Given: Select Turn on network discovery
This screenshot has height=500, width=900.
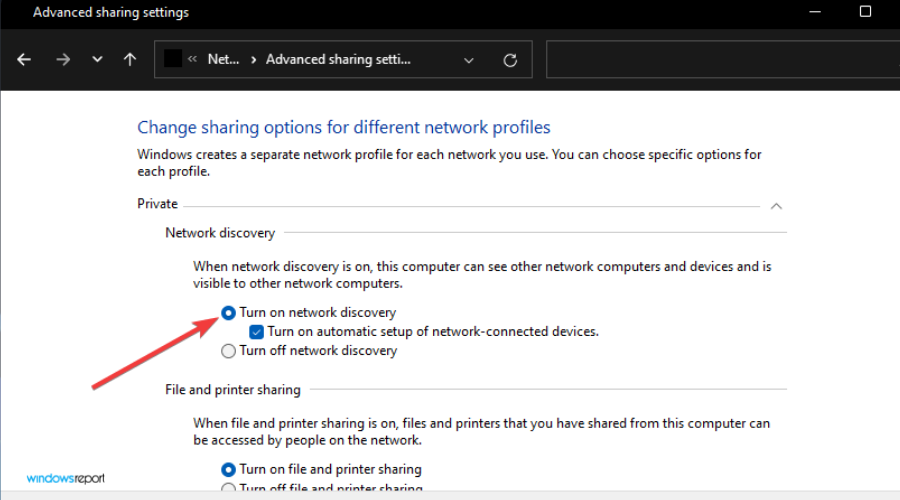Looking at the screenshot, I should [x=228, y=313].
